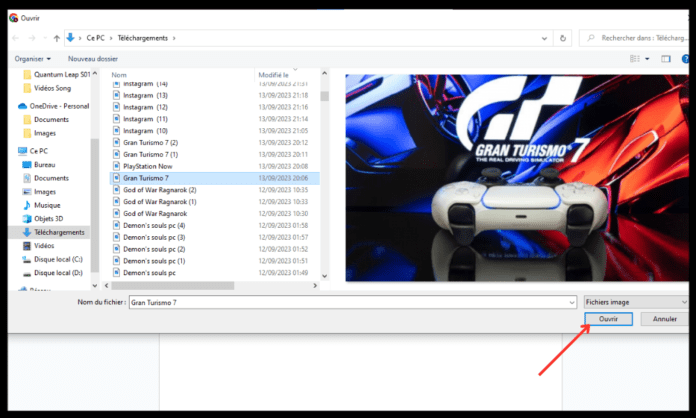The image size is (696, 418).
Task: Select Bureau in the sidebar
Action: (x=39, y=165)
